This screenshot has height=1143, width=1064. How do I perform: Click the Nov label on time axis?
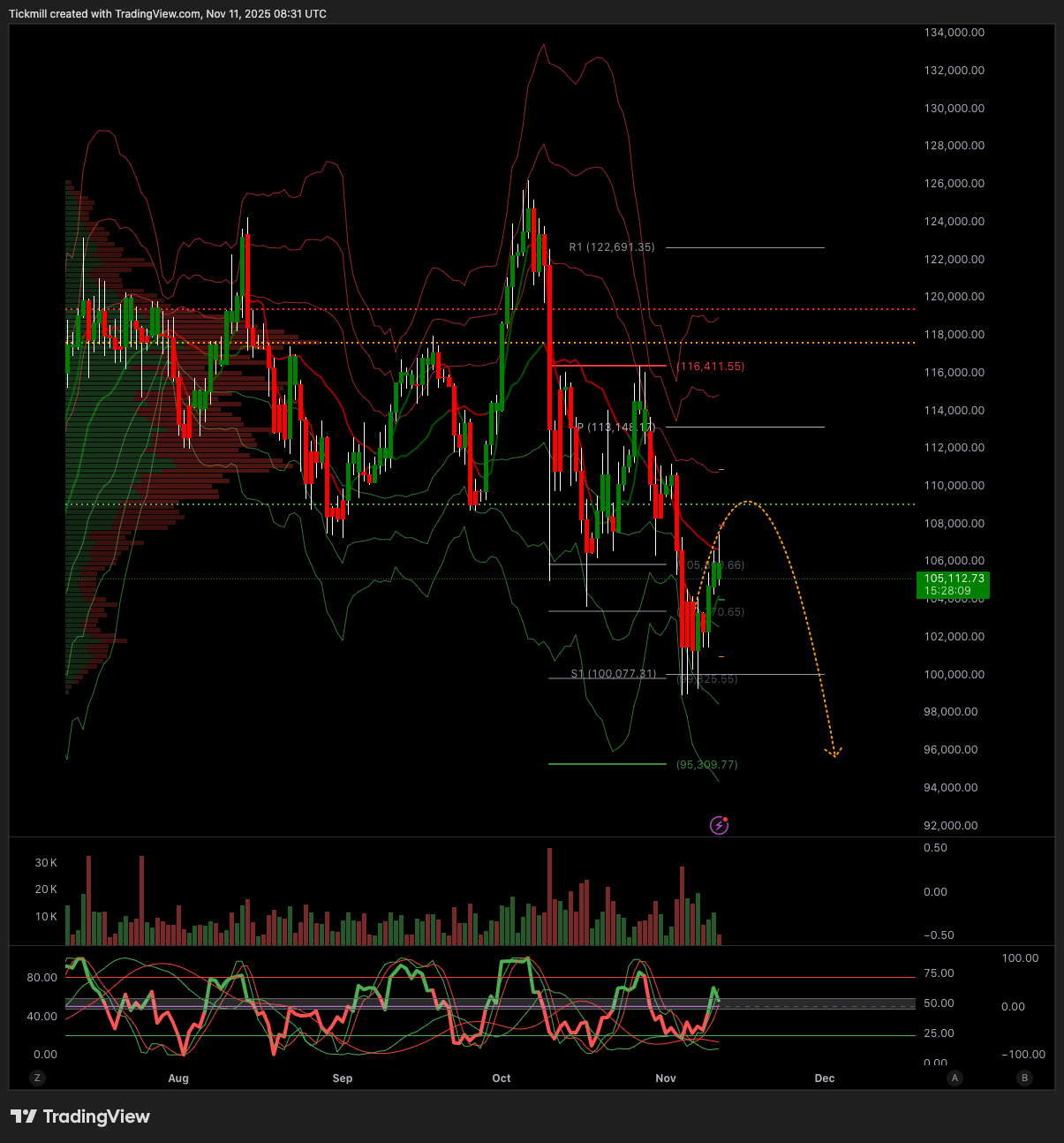(x=666, y=1079)
